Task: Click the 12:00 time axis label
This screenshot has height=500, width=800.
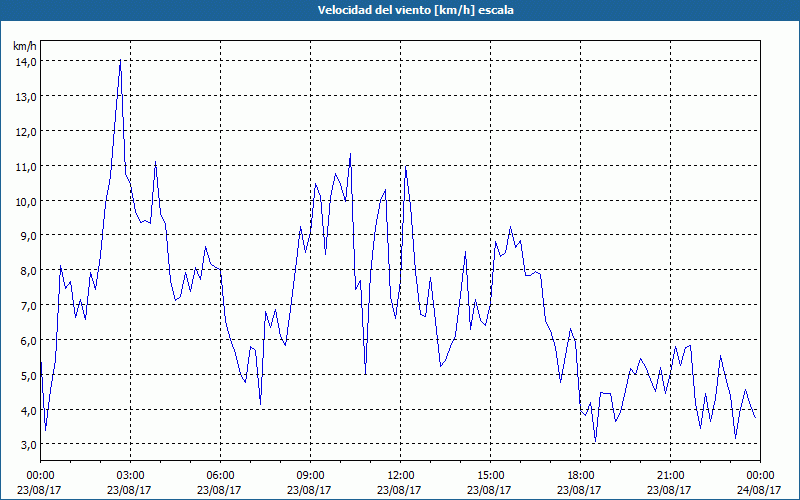Action: point(400,476)
